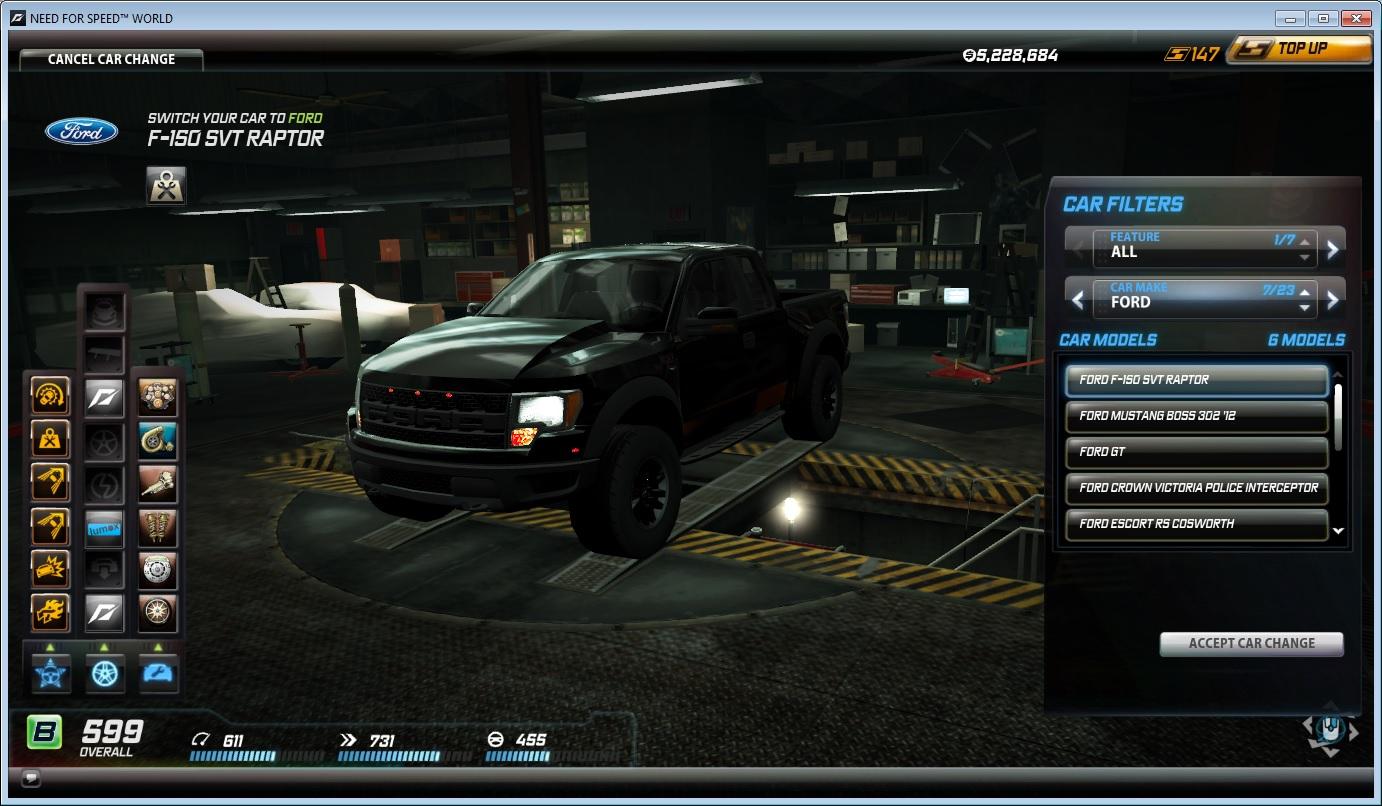The width and height of the screenshot is (1382, 806).
Task: Expand the aftermarket wheel visuals category
Action: [104, 673]
